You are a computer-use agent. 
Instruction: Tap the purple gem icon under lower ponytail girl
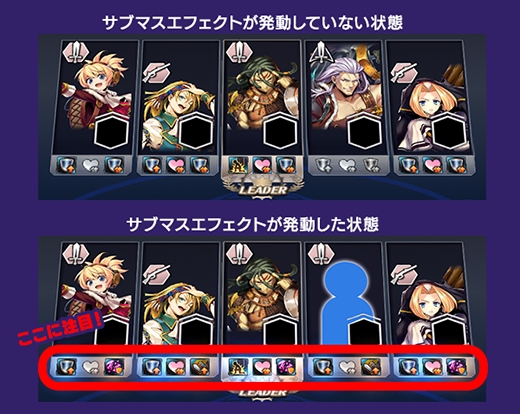114,367
